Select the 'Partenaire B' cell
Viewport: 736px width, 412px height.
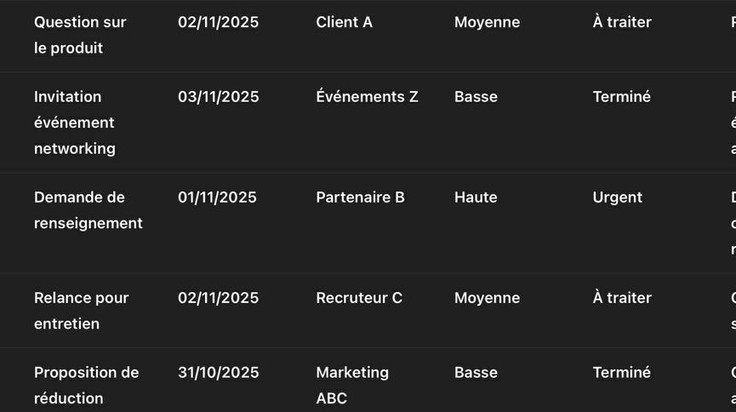point(360,197)
